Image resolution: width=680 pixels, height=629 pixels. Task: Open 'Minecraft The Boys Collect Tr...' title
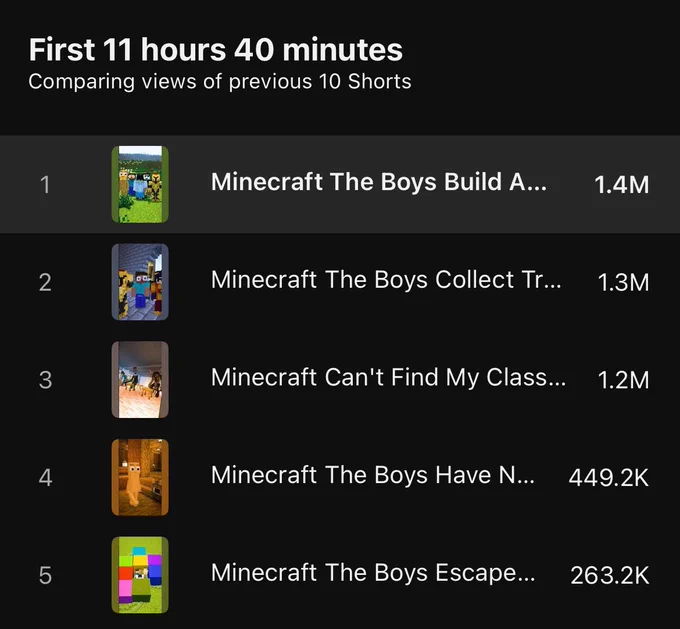(386, 279)
